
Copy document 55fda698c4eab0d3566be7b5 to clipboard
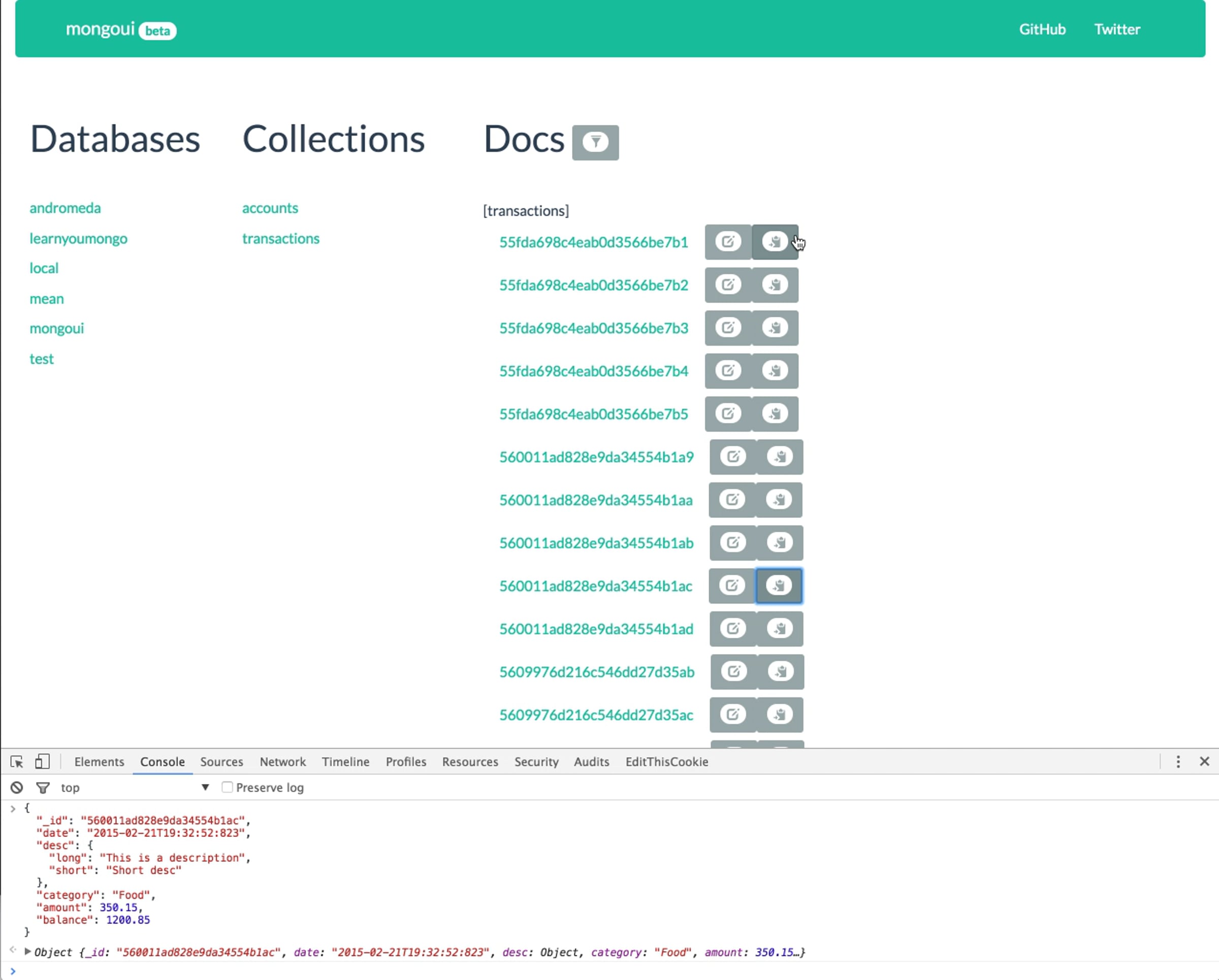(x=775, y=414)
